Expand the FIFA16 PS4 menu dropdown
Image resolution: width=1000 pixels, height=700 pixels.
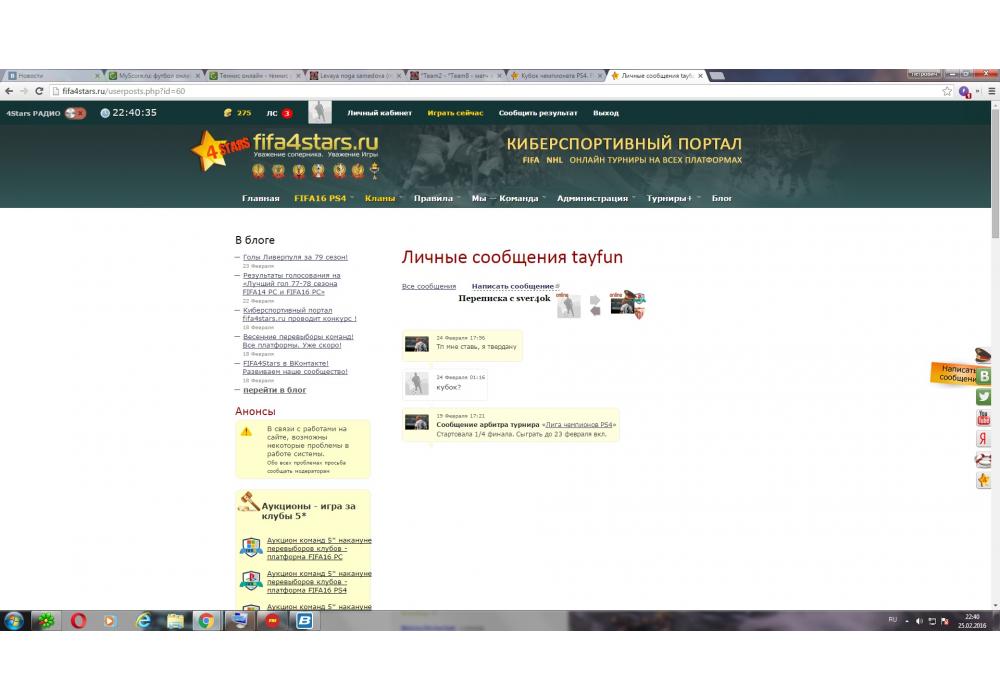pos(322,198)
